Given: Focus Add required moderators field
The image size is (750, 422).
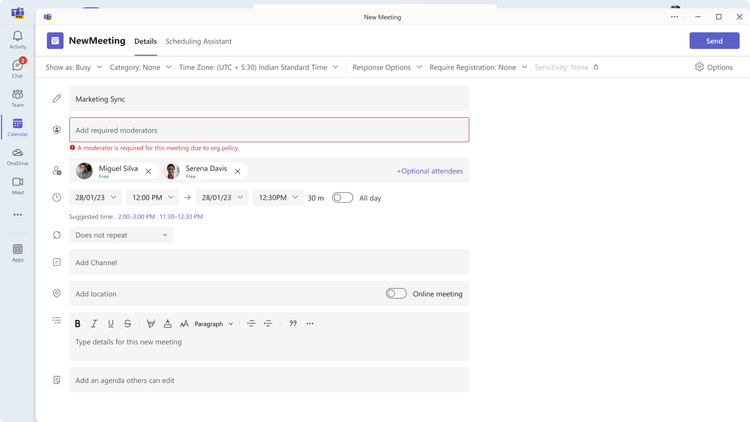Looking at the screenshot, I should (x=269, y=130).
